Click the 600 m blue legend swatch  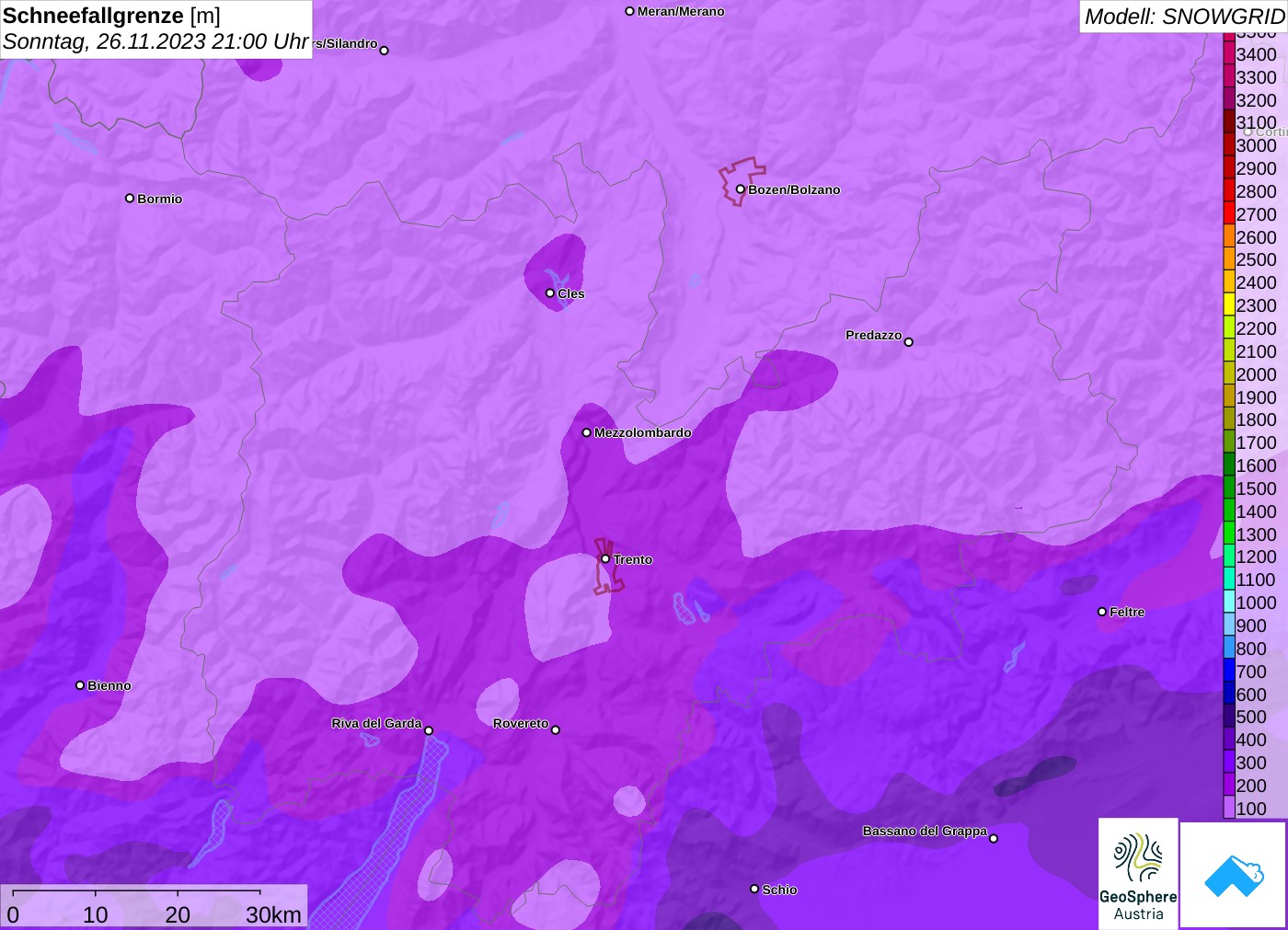coord(1229,694)
